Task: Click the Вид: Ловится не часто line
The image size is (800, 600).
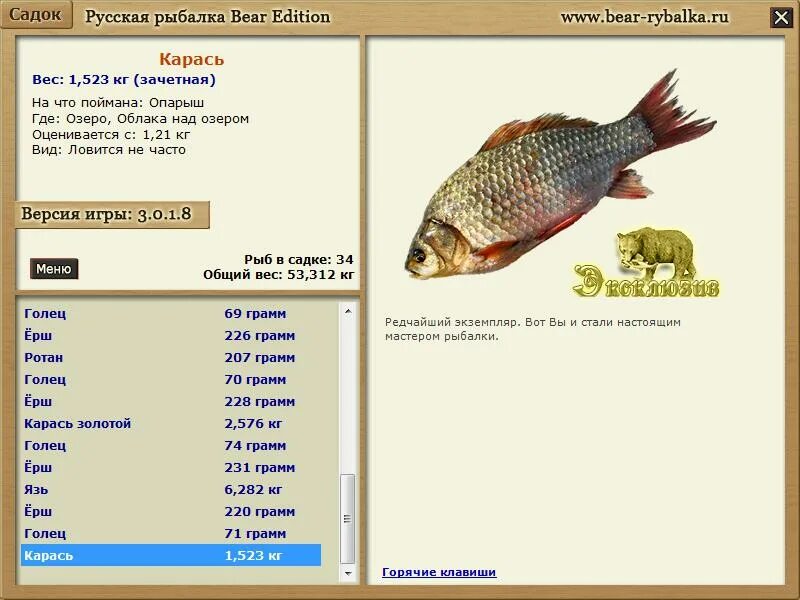Action: click(x=109, y=149)
